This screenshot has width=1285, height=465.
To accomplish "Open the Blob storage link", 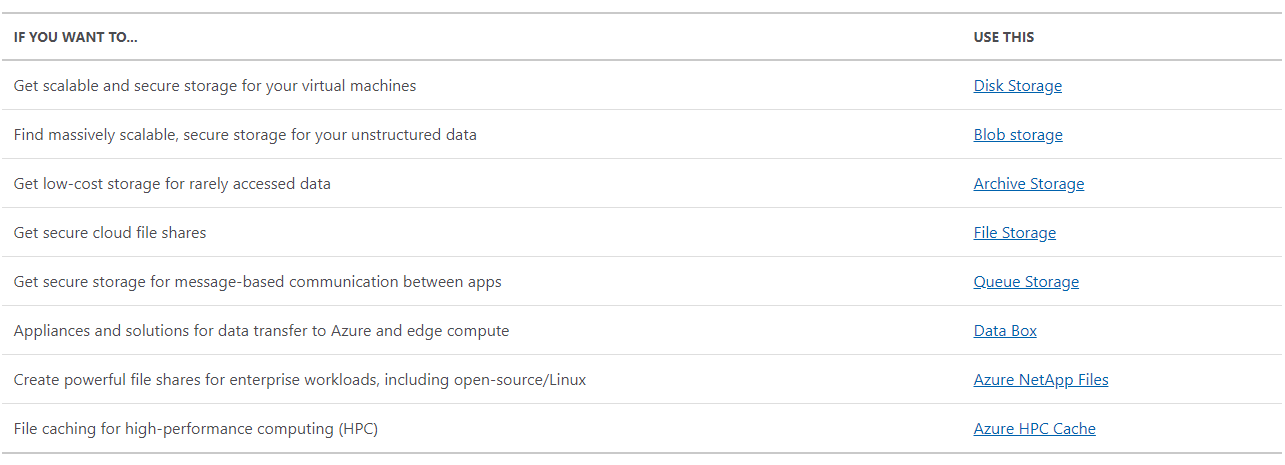I will pos(1018,135).
